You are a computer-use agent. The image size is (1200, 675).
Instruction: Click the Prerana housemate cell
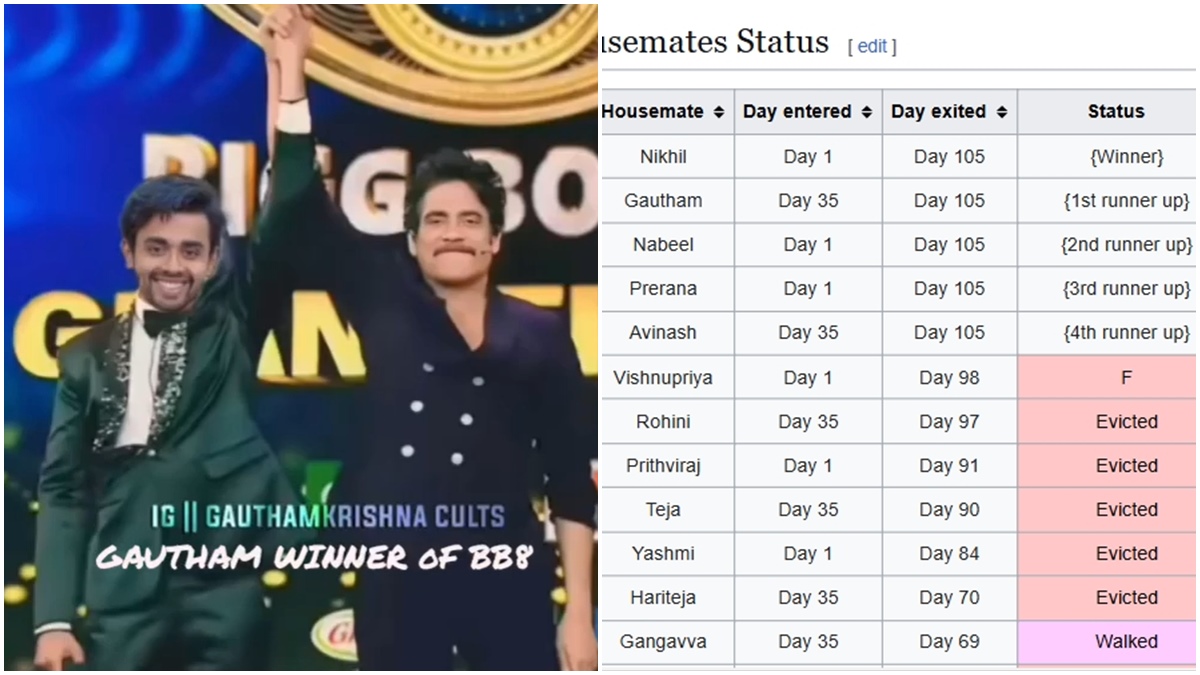pos(663,288)
